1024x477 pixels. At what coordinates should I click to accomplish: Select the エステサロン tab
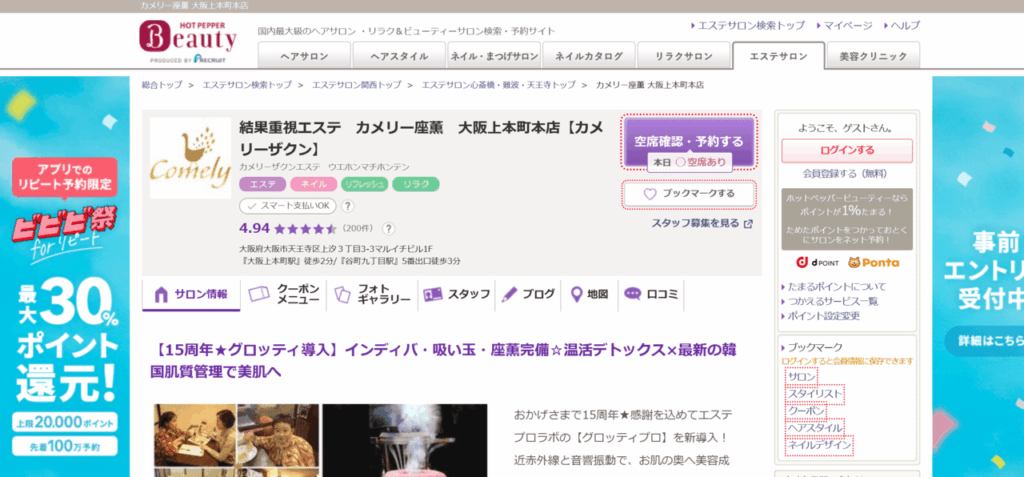[x=778, y=56]
